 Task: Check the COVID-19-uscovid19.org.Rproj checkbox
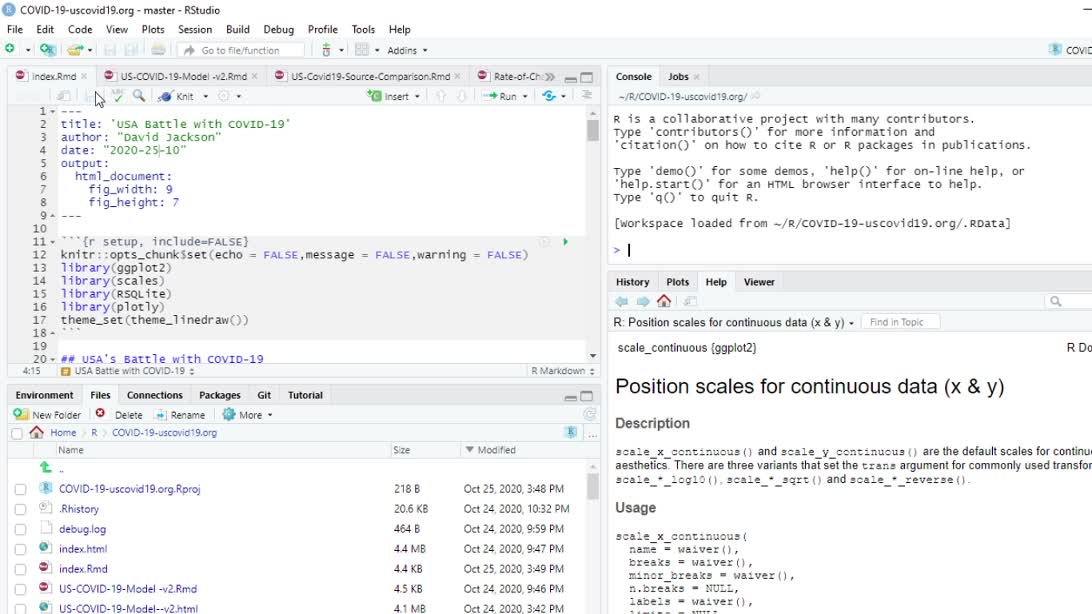[x=20, y=489]
